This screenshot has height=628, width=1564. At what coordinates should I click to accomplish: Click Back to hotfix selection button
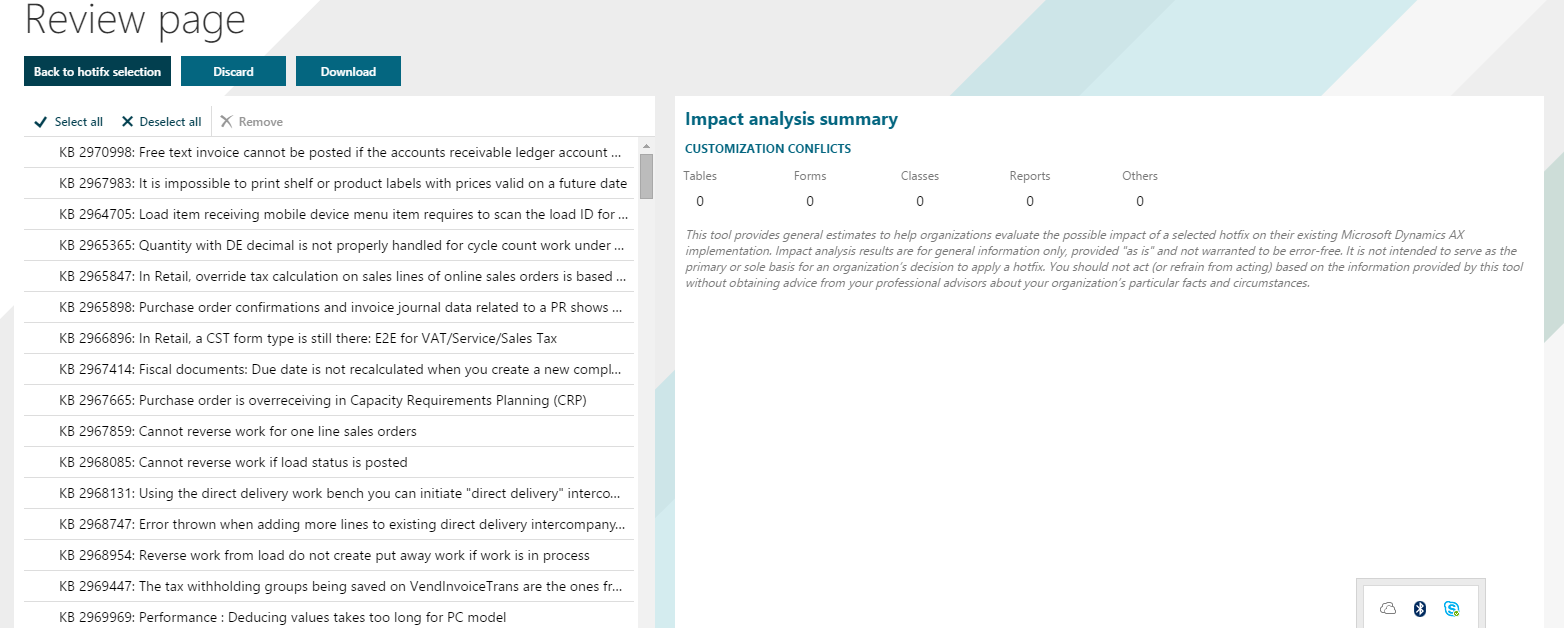97,71
